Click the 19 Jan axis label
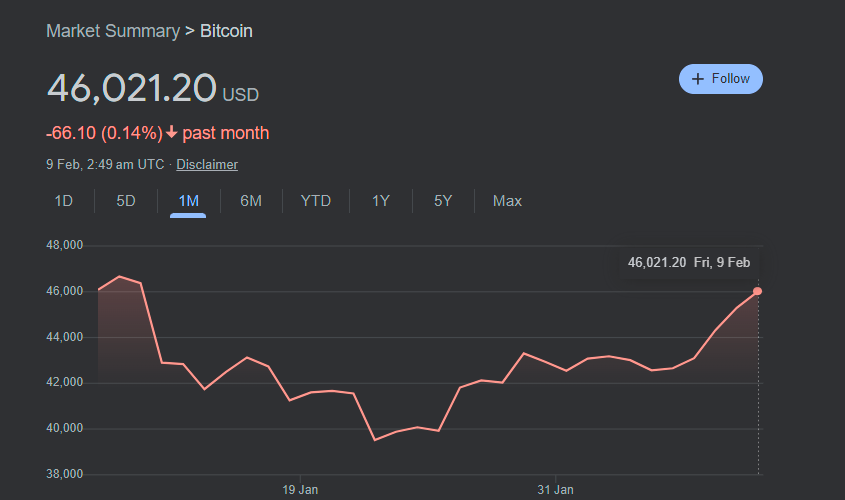Screen dimensions: 845x500 300,490
